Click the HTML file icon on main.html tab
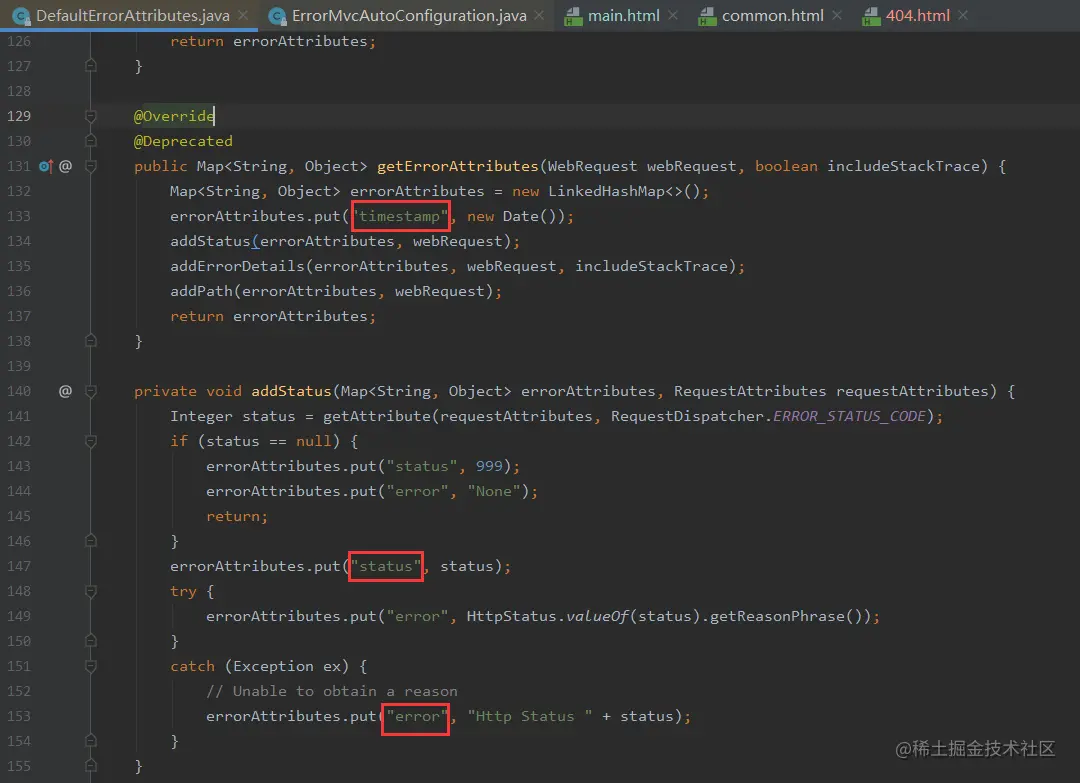 coord(572,16)
